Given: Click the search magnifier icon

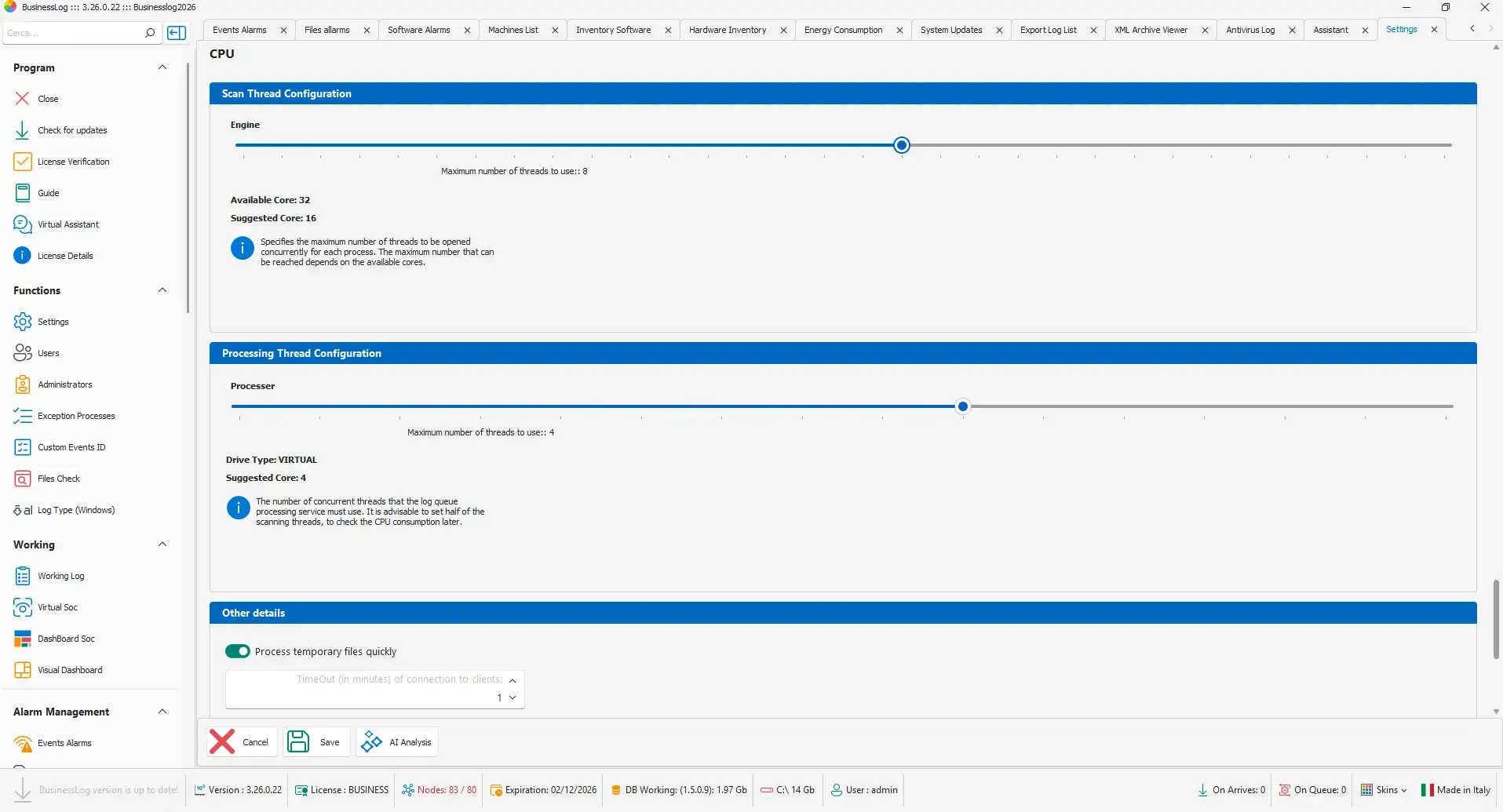Looking at the screenshot, I should [x=149, y=33].
